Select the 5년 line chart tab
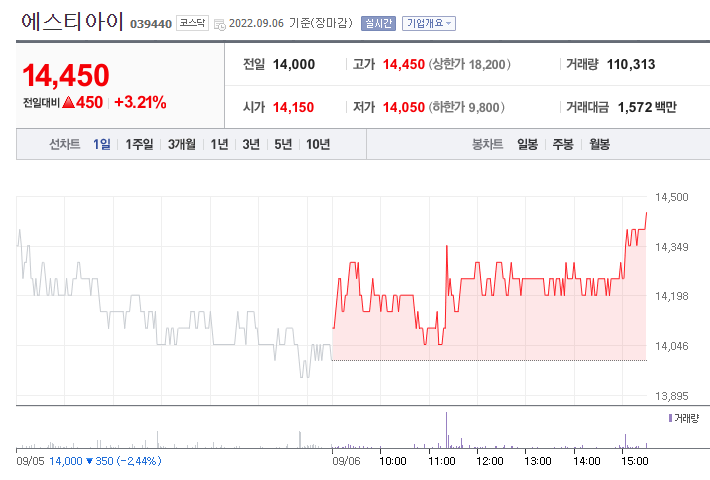This screenshot has width=710, height=480. tap(283, 144)
